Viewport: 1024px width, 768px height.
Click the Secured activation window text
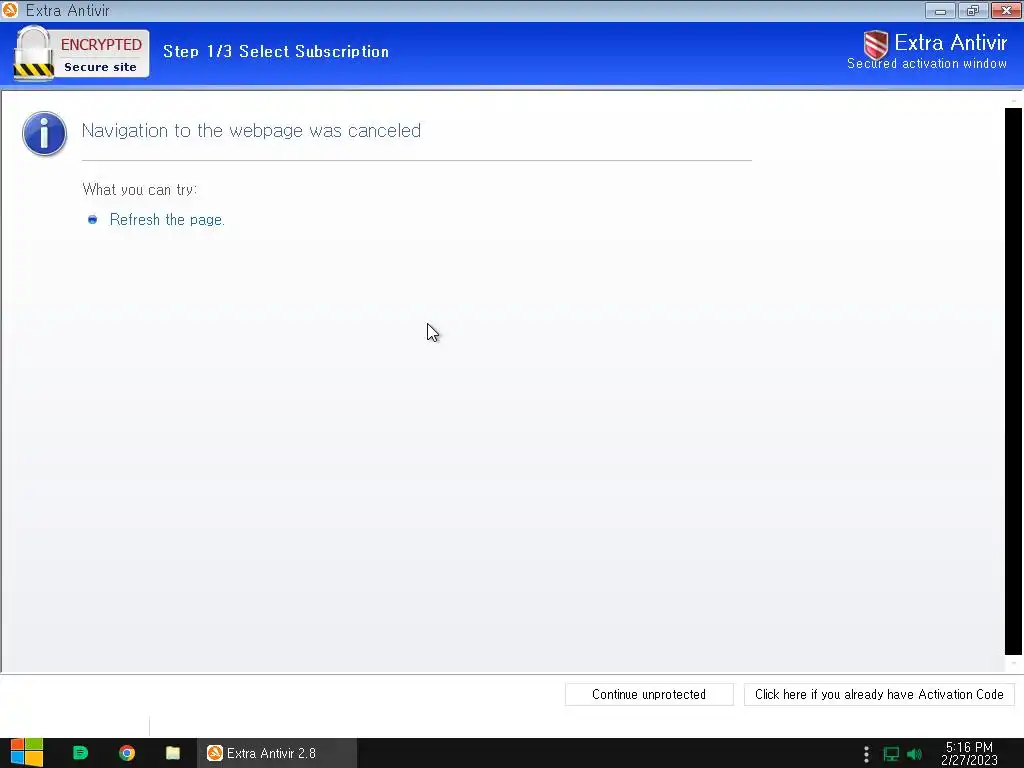pos(927,63)
